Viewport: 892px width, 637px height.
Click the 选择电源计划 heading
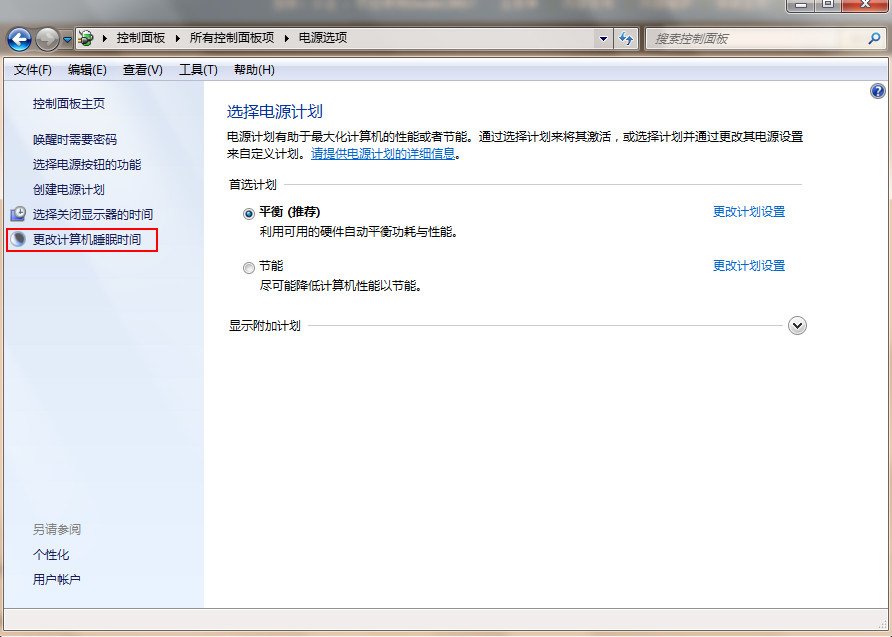(x=275, y=111)
